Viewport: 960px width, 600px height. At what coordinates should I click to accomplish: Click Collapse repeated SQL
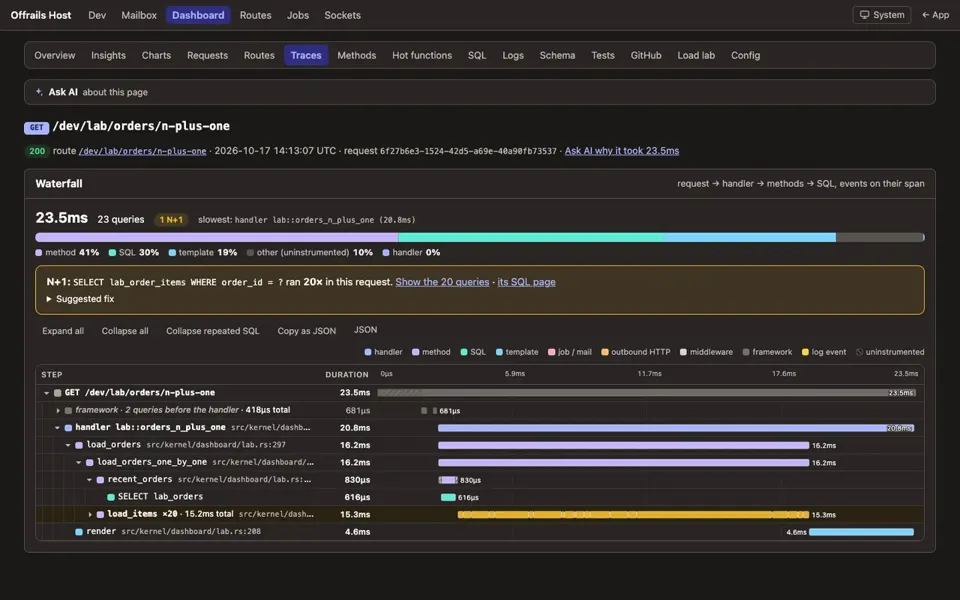[212, 331]
